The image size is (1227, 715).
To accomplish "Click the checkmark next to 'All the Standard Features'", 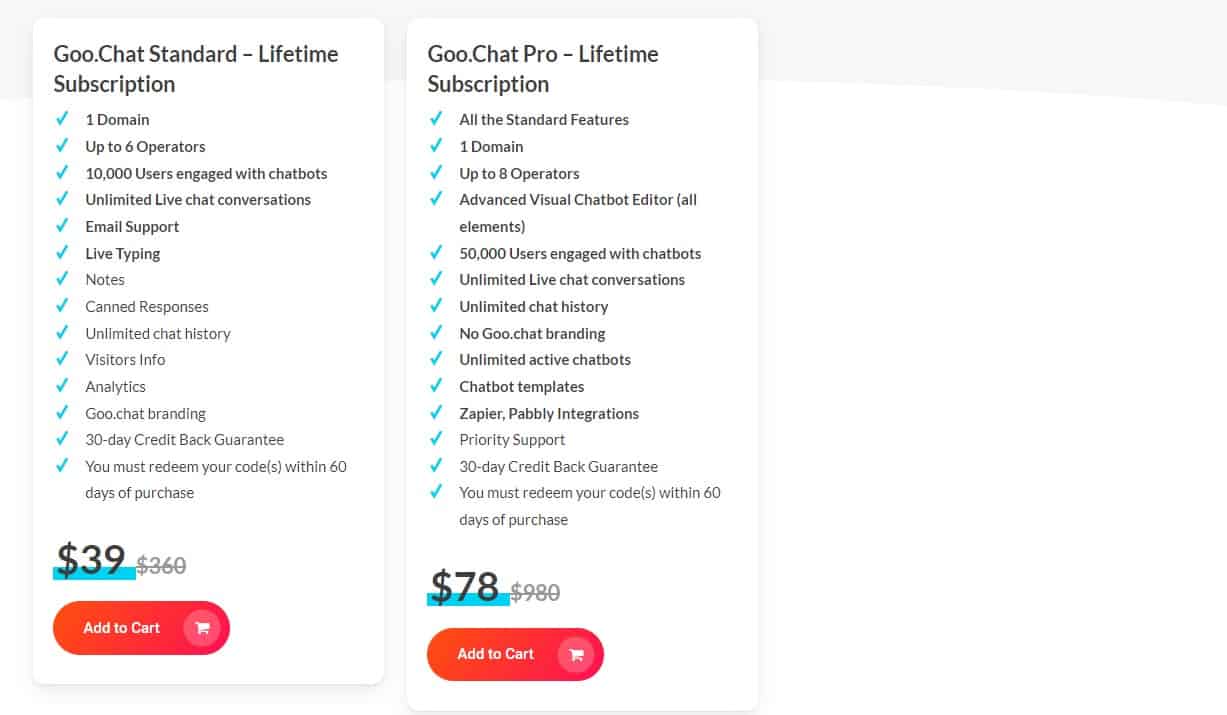I will coord(436,119).
